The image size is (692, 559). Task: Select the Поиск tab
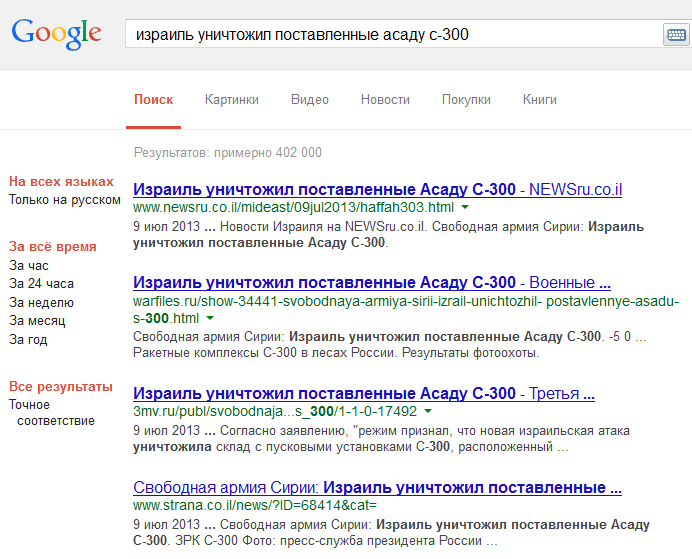tap(153, 100)
